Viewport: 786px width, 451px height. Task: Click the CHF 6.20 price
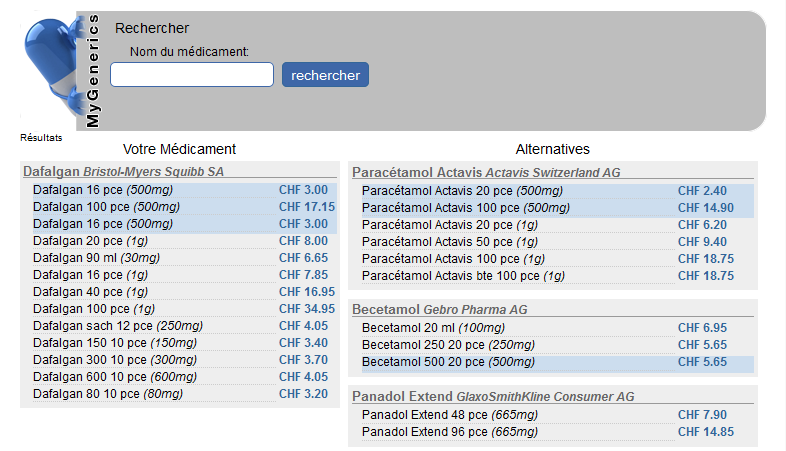point(702,225)
